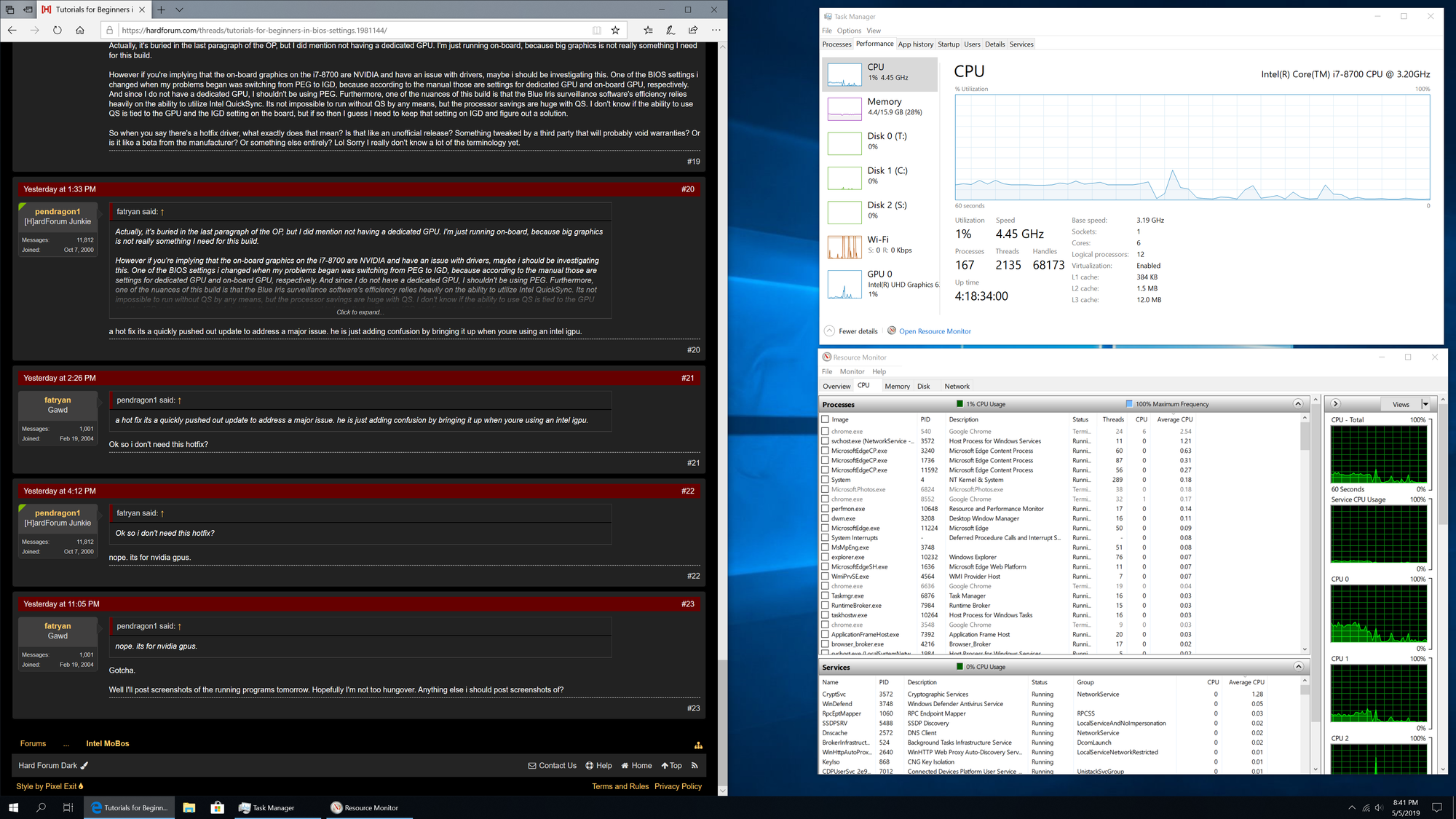Click the forum sitemap icon
Screen dimensions: 1456x819
pos(698,745)
